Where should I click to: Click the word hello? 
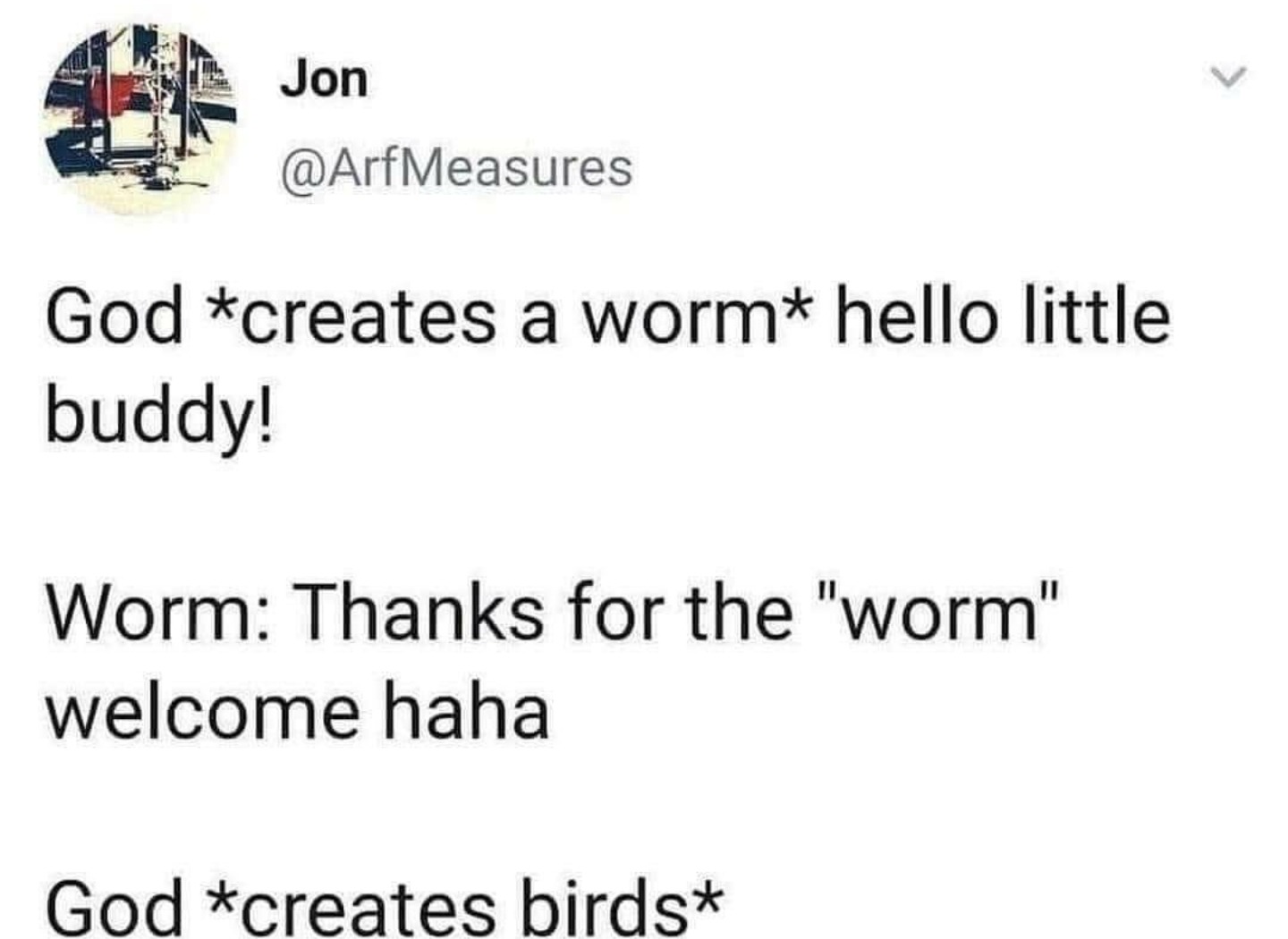pos(917,316)
